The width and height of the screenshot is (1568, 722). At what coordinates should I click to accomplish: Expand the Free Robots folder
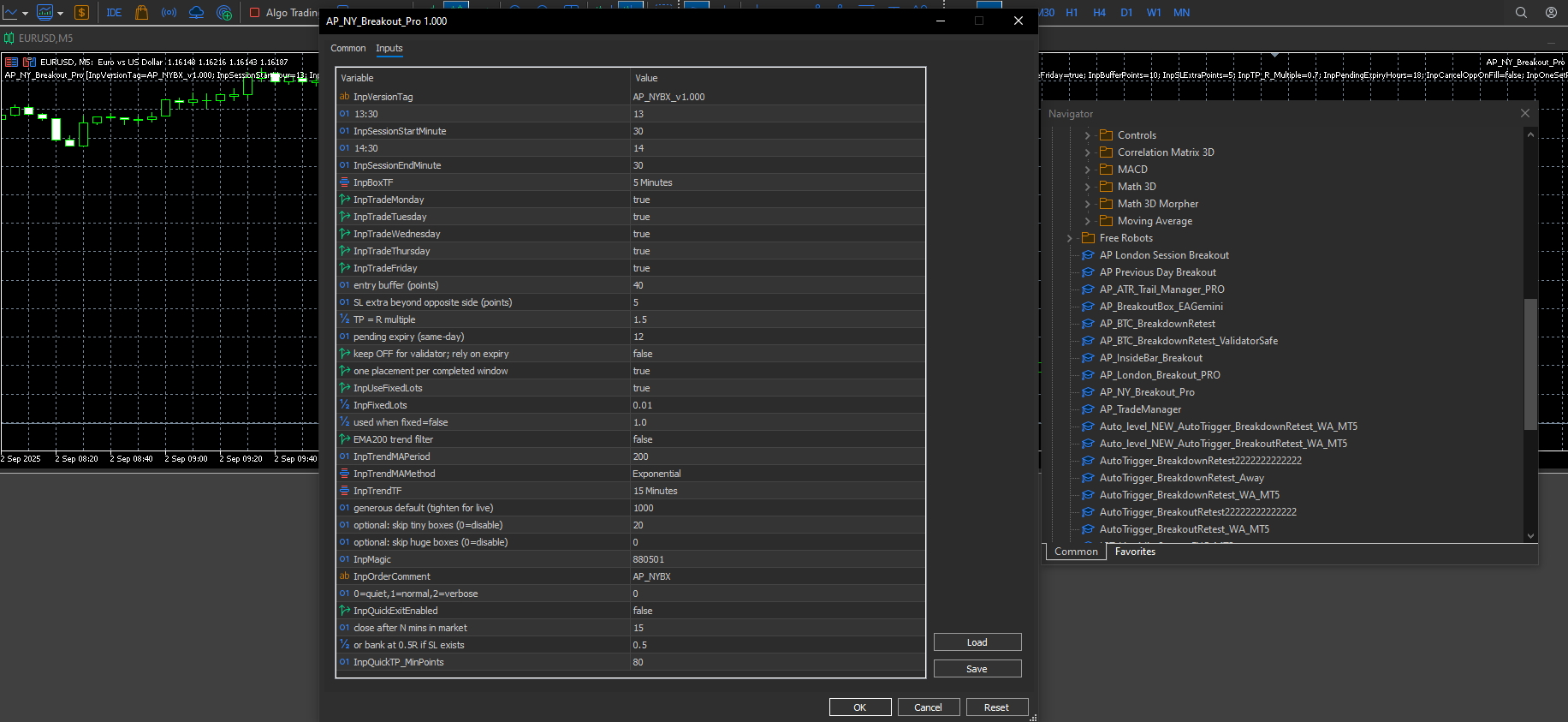click(1069, 238)
